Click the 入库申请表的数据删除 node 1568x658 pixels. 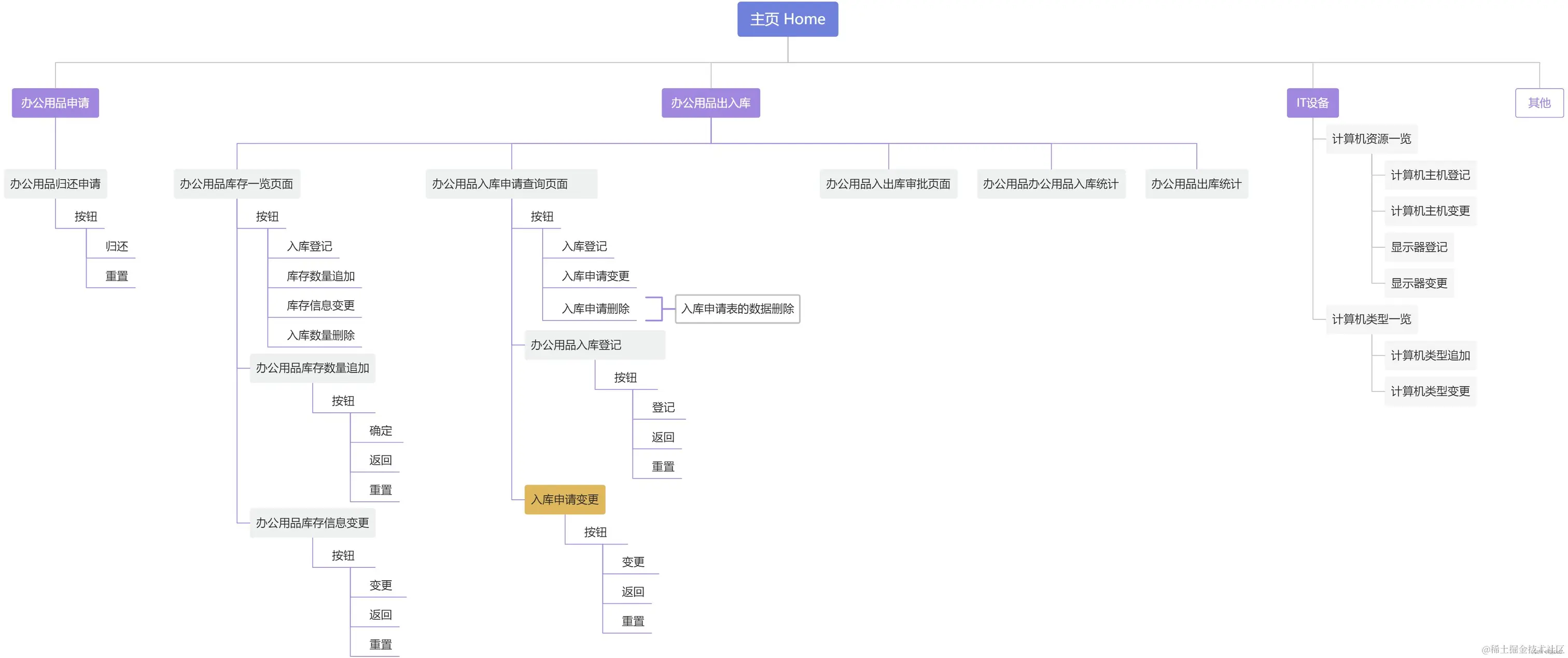coord(738,309)
